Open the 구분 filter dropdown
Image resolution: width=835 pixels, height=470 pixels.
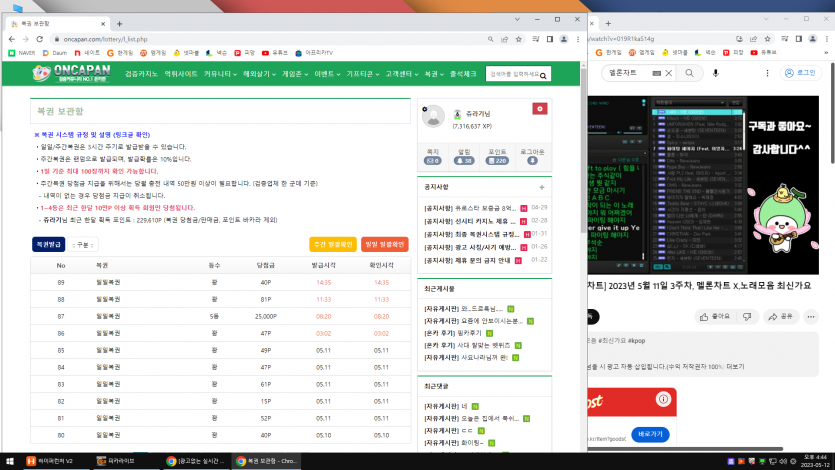(x=83, y=245)
